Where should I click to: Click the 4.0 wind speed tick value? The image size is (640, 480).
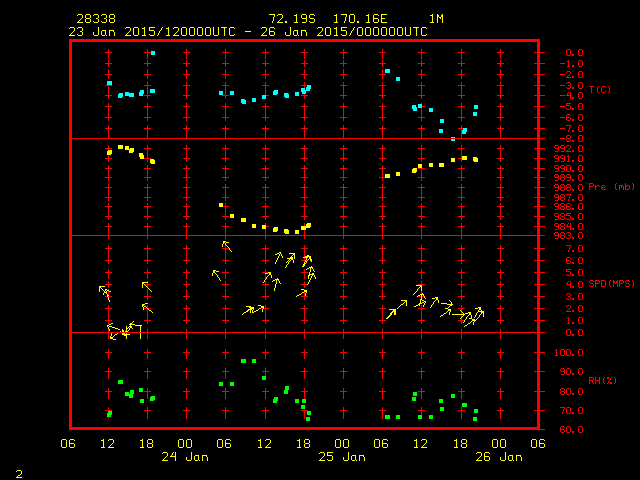[x=574, y=284]
